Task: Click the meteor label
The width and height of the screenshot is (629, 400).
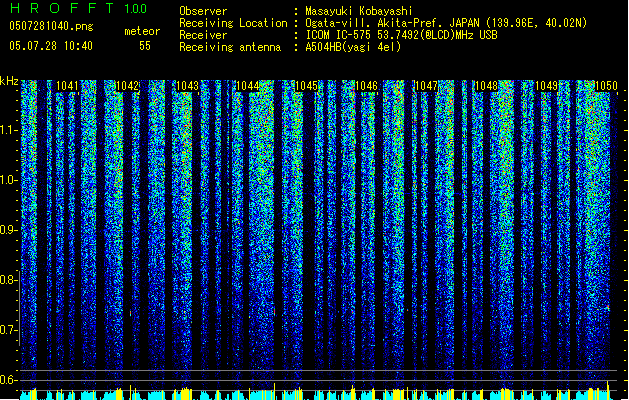Action: coord(142,31)
